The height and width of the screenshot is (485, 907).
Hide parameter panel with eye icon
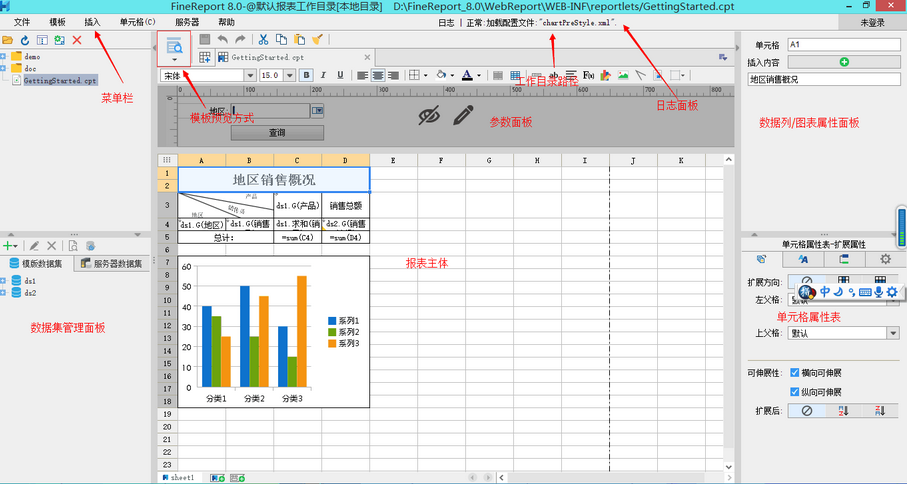point(429,115)
